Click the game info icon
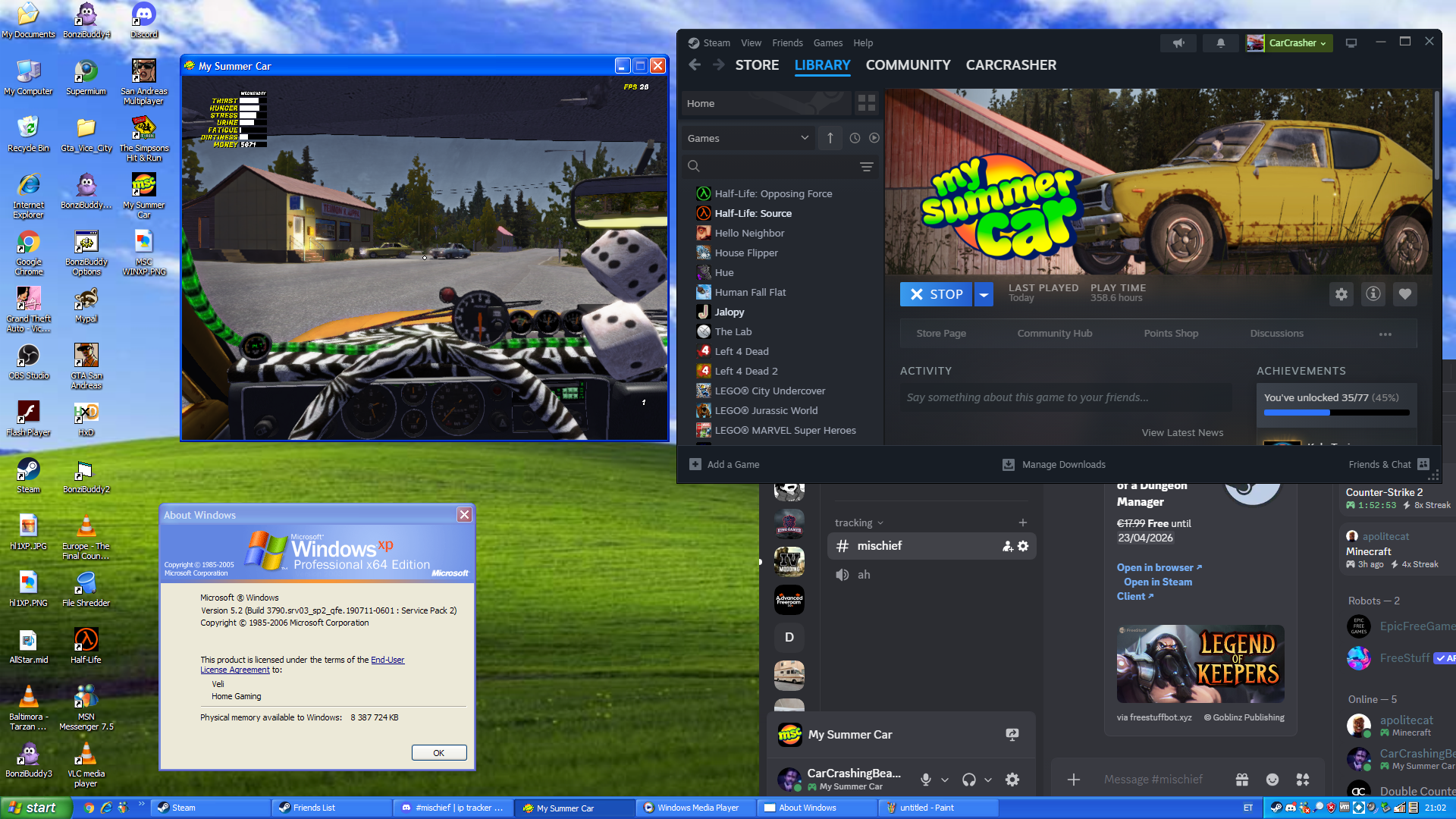 click(x=1373, y=294)
